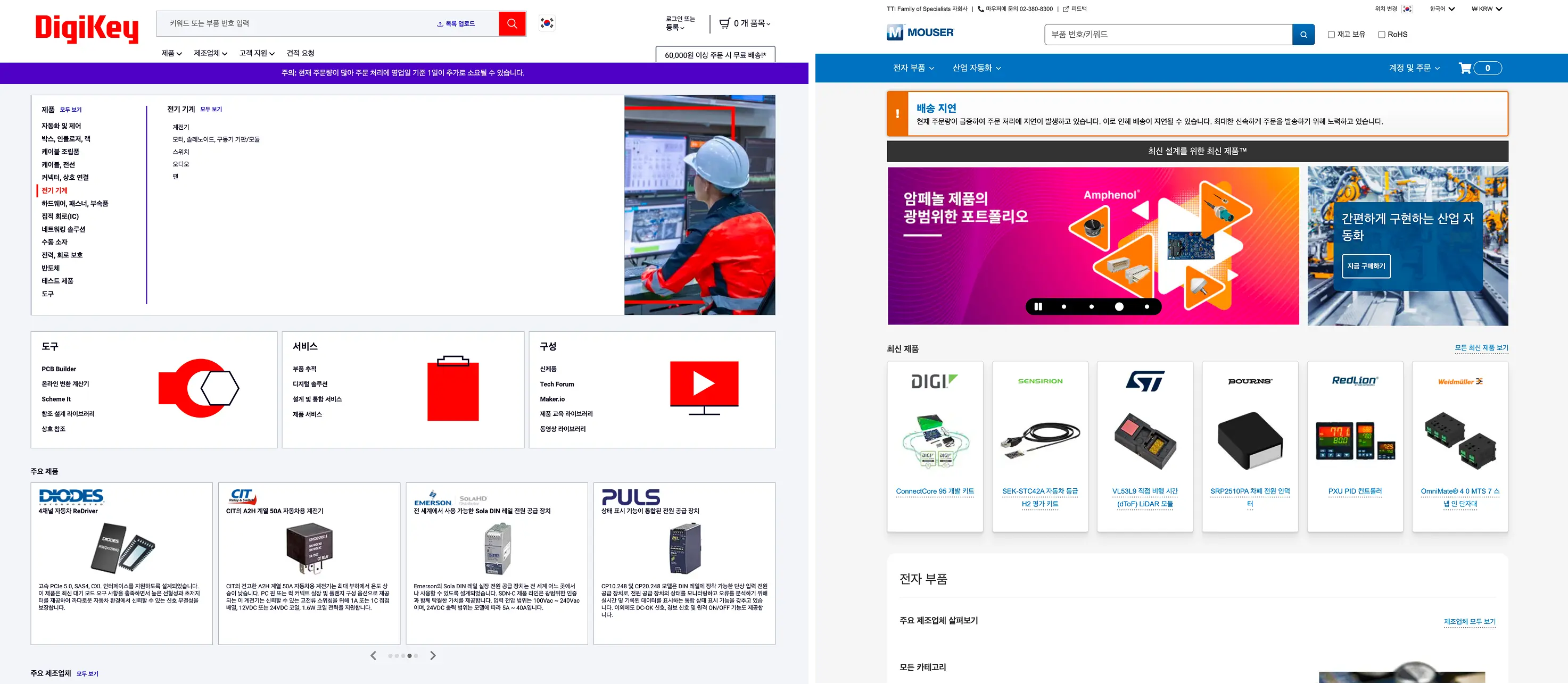Screen dimensions: 1568x684
Task: Click the Mouser part number search field
Action: coord(1168,35)
